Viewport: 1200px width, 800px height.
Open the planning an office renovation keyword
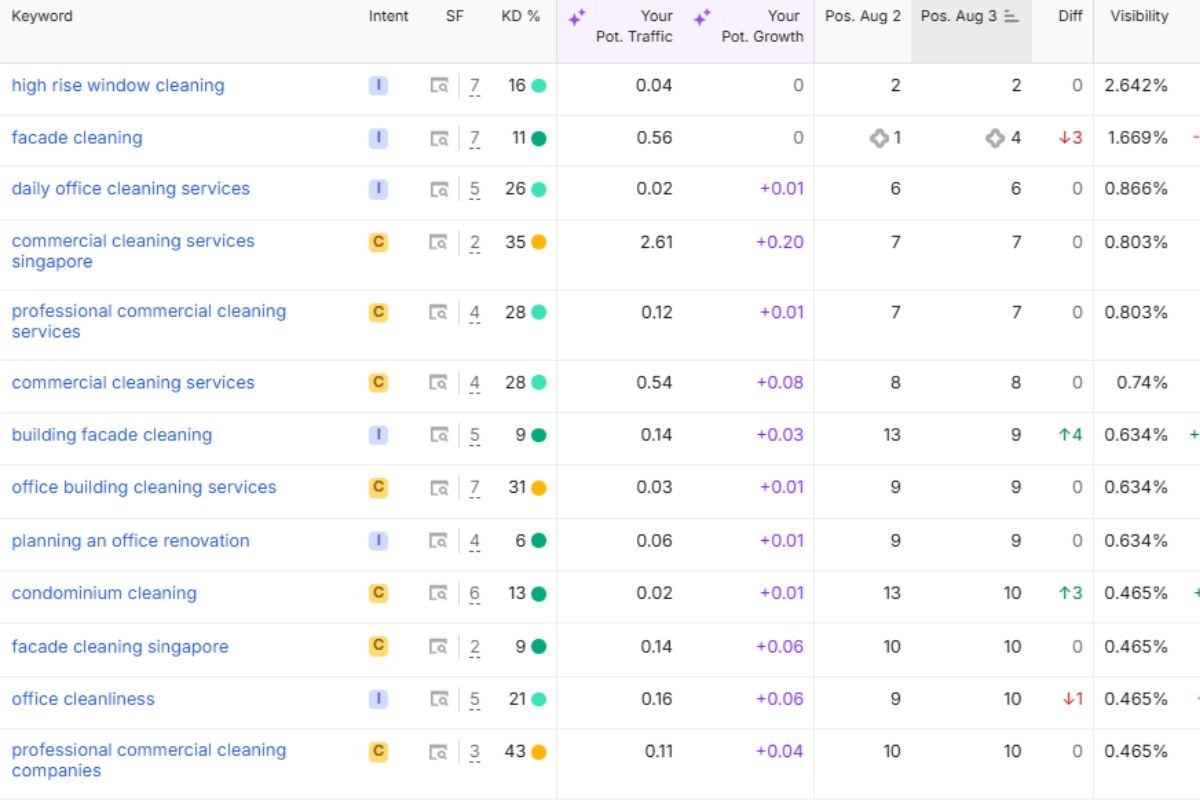coord(131,541)
